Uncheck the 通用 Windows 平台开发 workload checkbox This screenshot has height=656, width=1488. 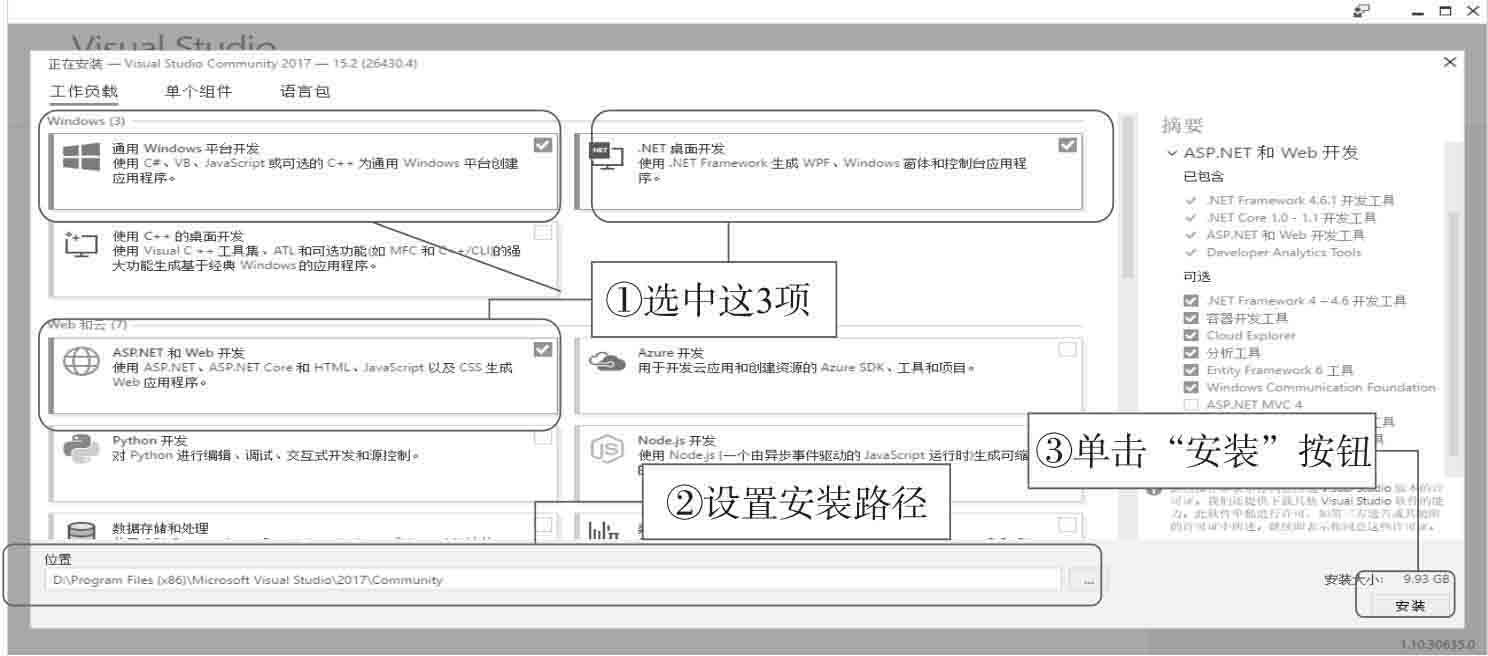point(543,145)
